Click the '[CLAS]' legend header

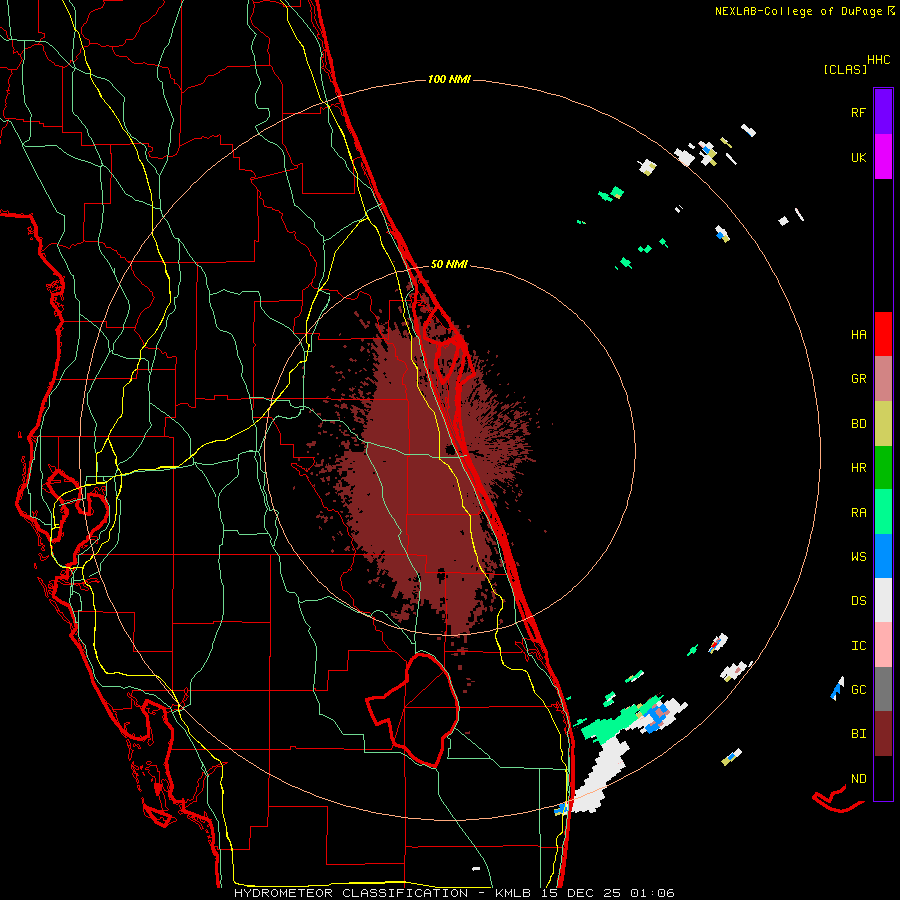point(845,70)
